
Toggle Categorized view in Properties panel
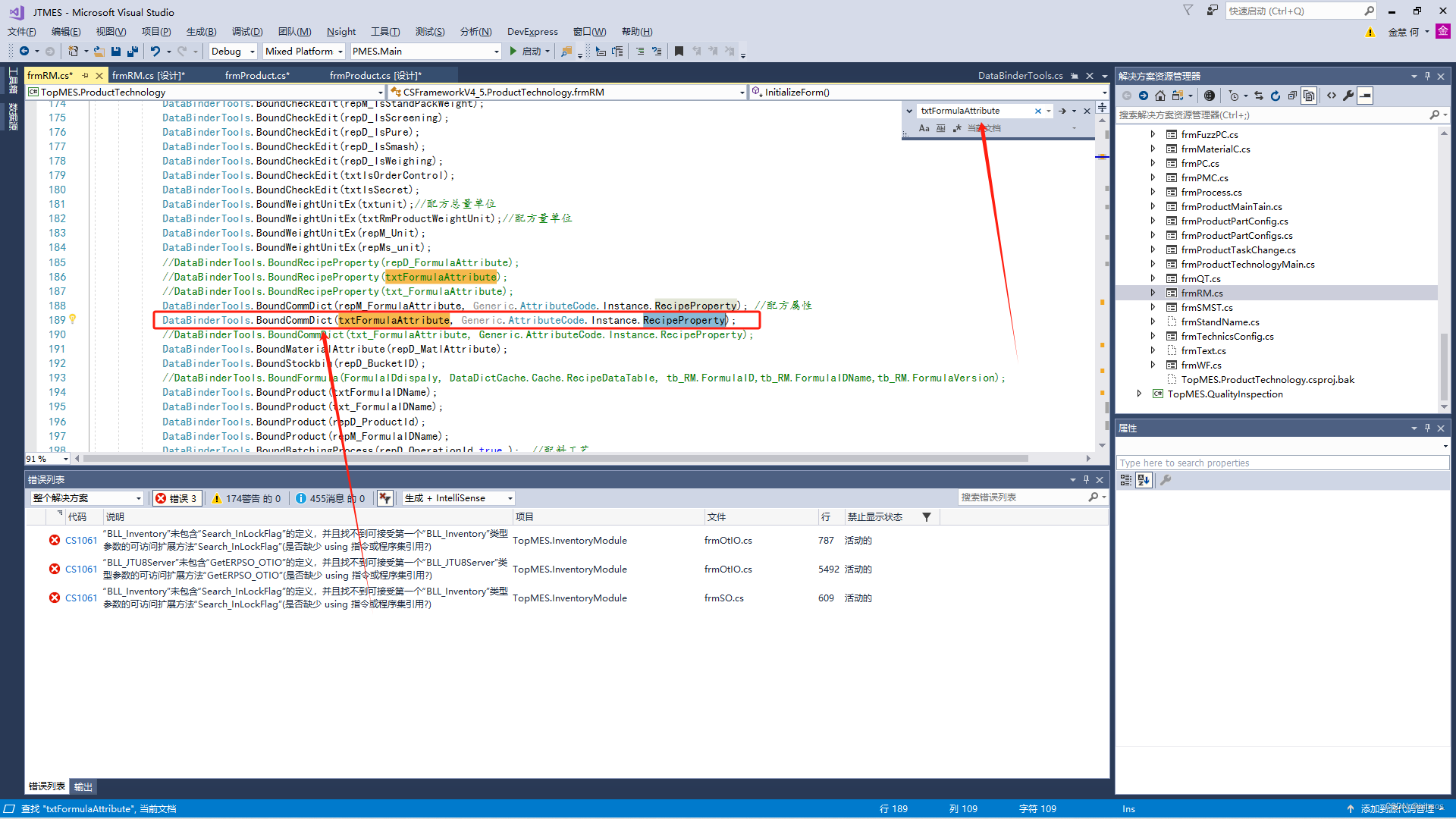(1126, 480)
